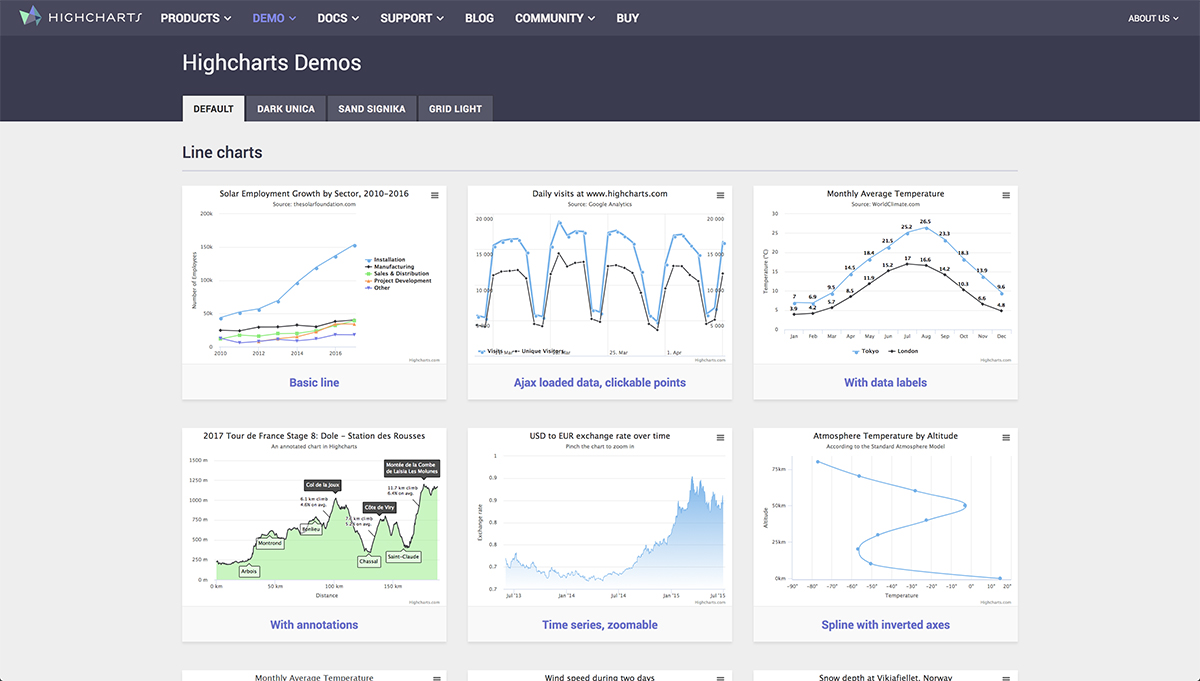The image size is (1200, 681).
Task: Click the Atmosphere Temperature by Altitude chart thumbnail
Action: coord(886,518)
